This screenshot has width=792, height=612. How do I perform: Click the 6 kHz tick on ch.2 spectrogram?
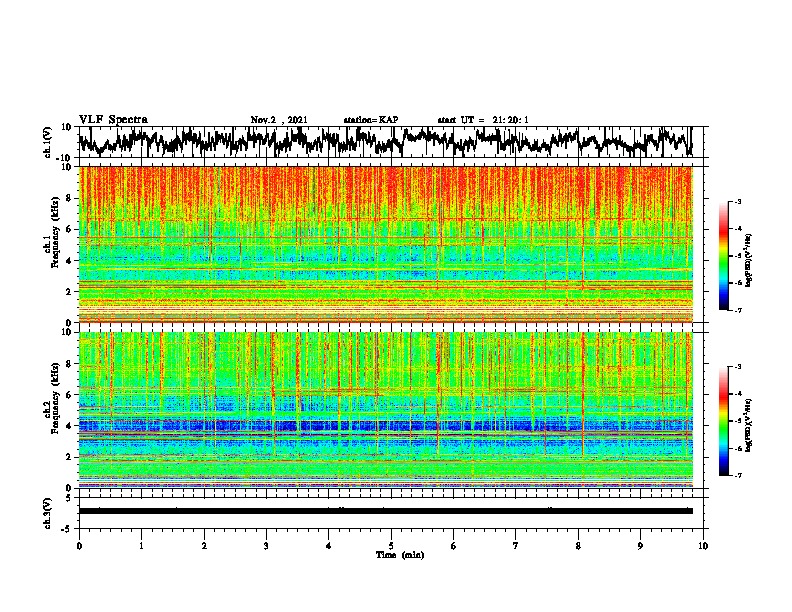click(x=69, y=394)
